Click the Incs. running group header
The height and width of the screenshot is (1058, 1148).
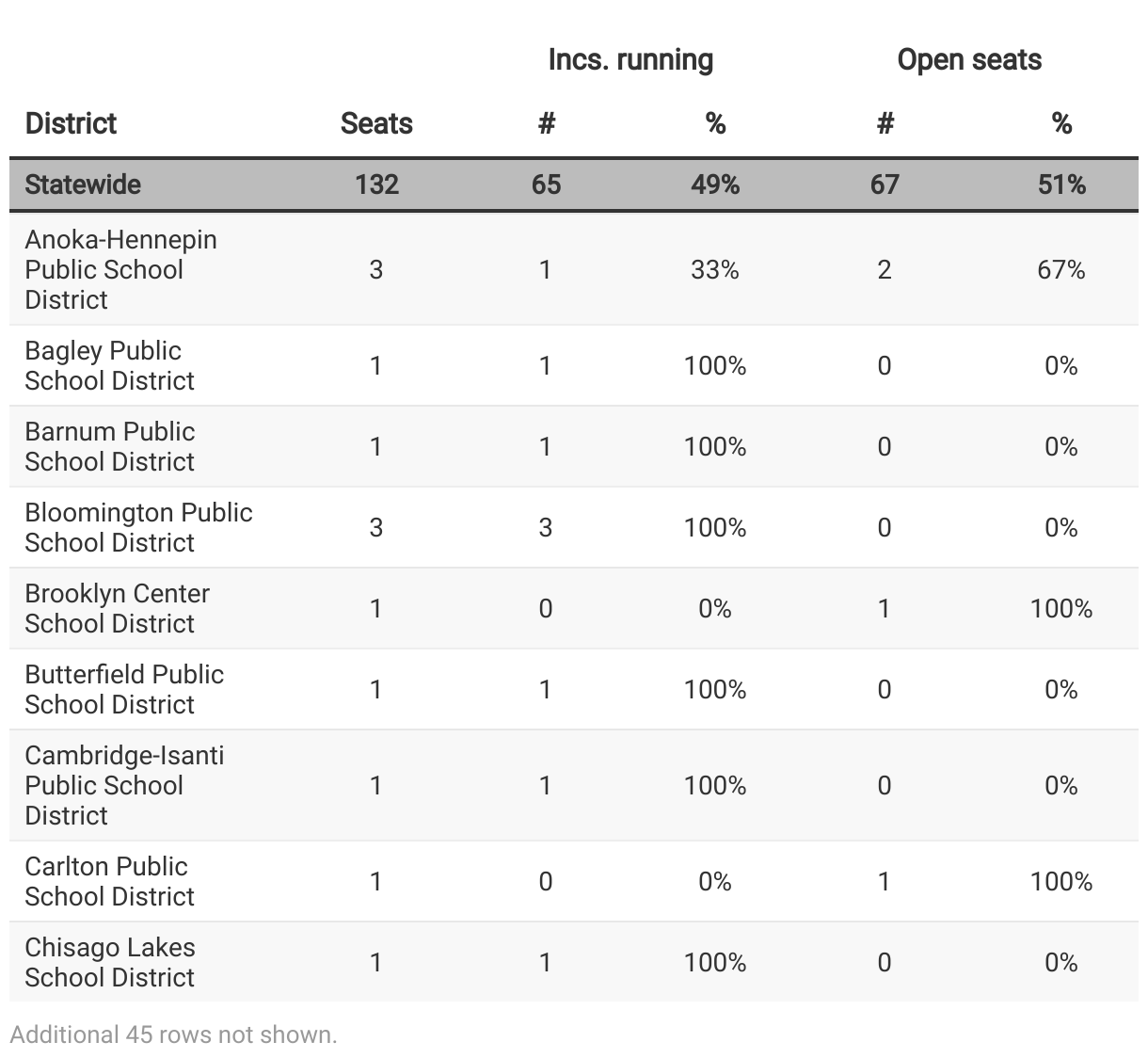[630, 60]
